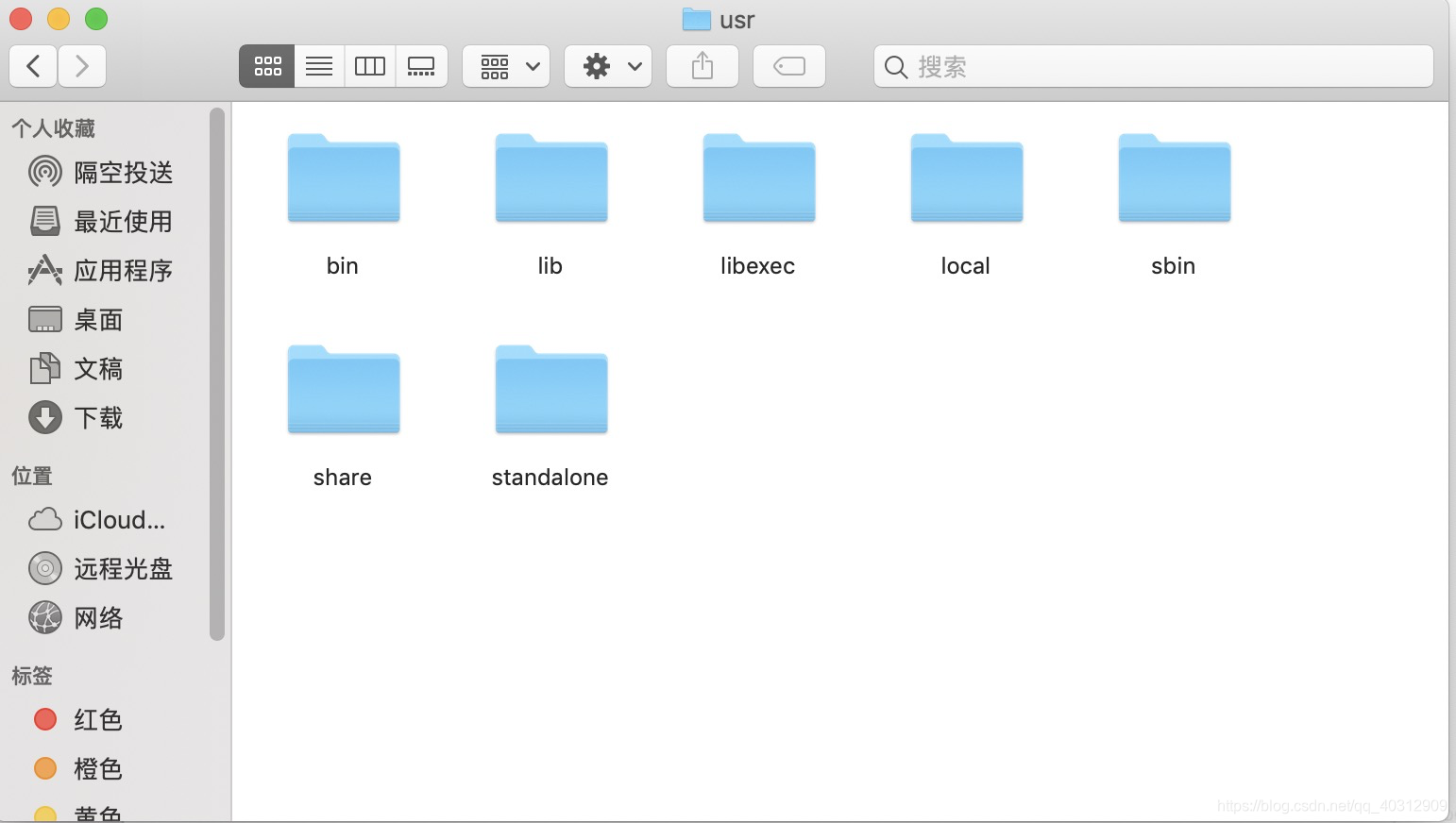Go forward with the right chevron button
Viewport: 1456px width, 823px height.
click(82, 66)
